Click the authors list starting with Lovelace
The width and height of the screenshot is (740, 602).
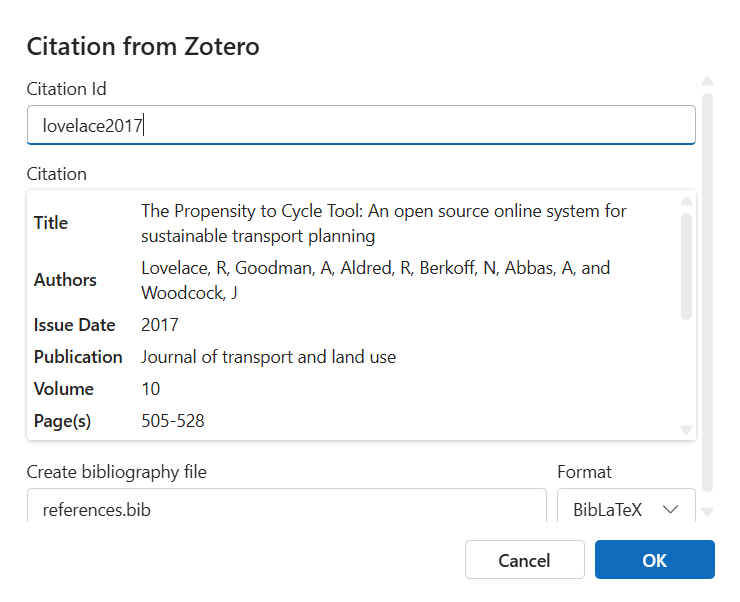coord(375,280)
